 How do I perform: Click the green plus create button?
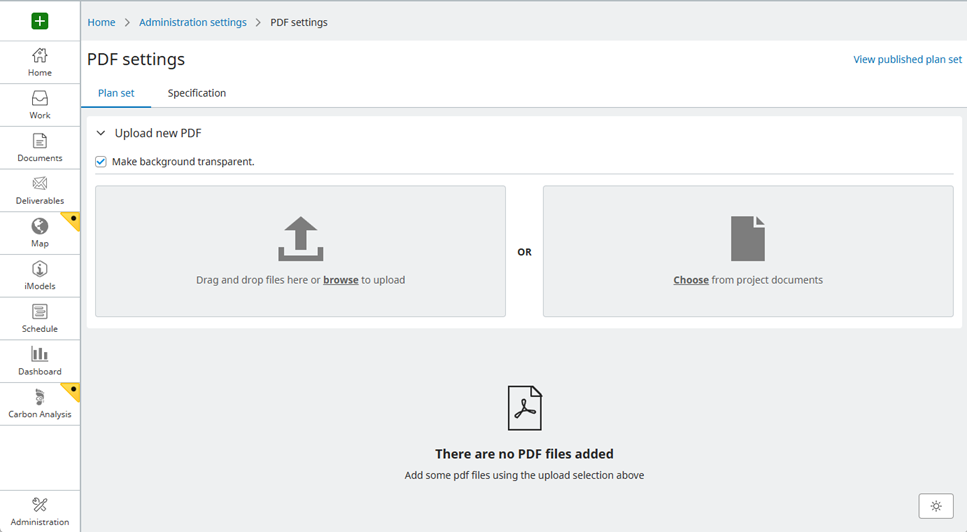40,21
